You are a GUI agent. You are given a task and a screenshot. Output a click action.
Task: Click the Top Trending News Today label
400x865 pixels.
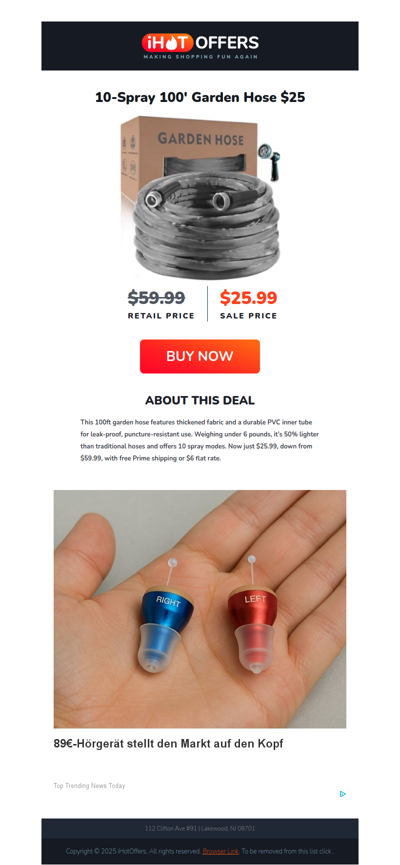(89, 786)
